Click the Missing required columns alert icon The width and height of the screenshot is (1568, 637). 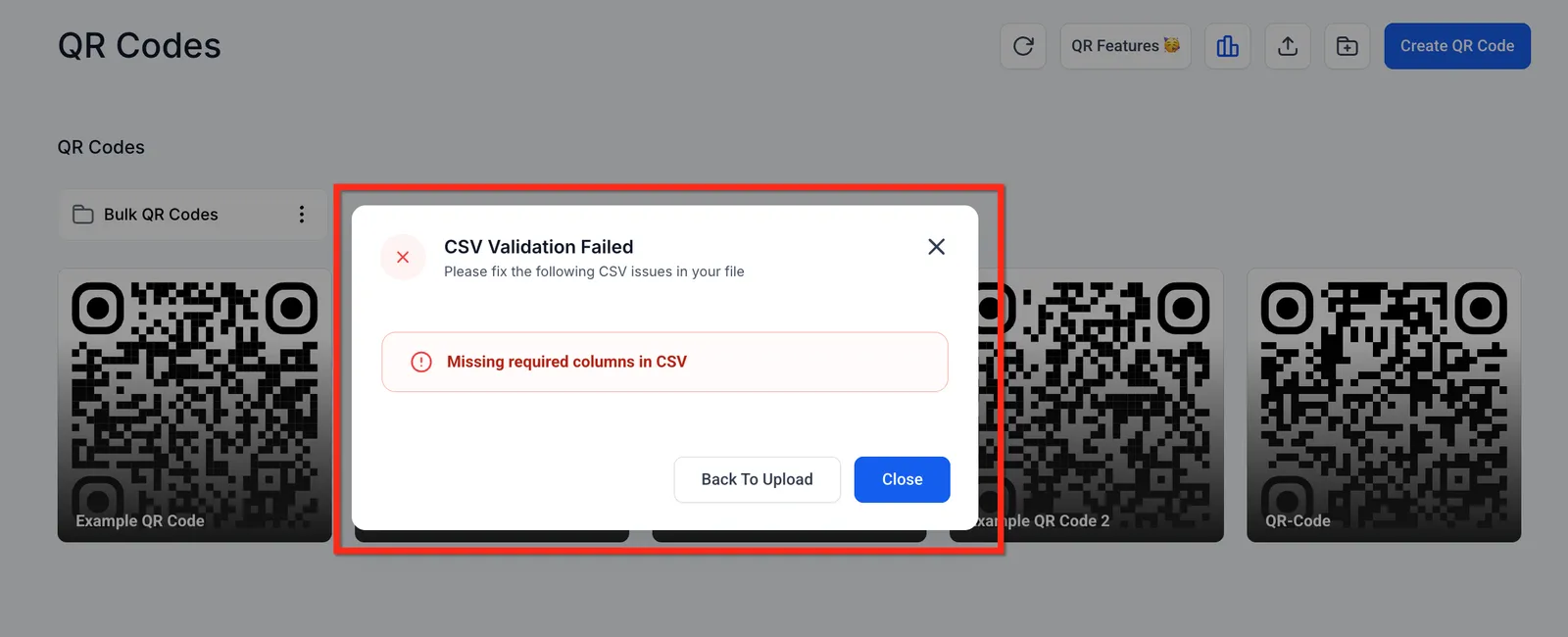(x=421, y=362)
